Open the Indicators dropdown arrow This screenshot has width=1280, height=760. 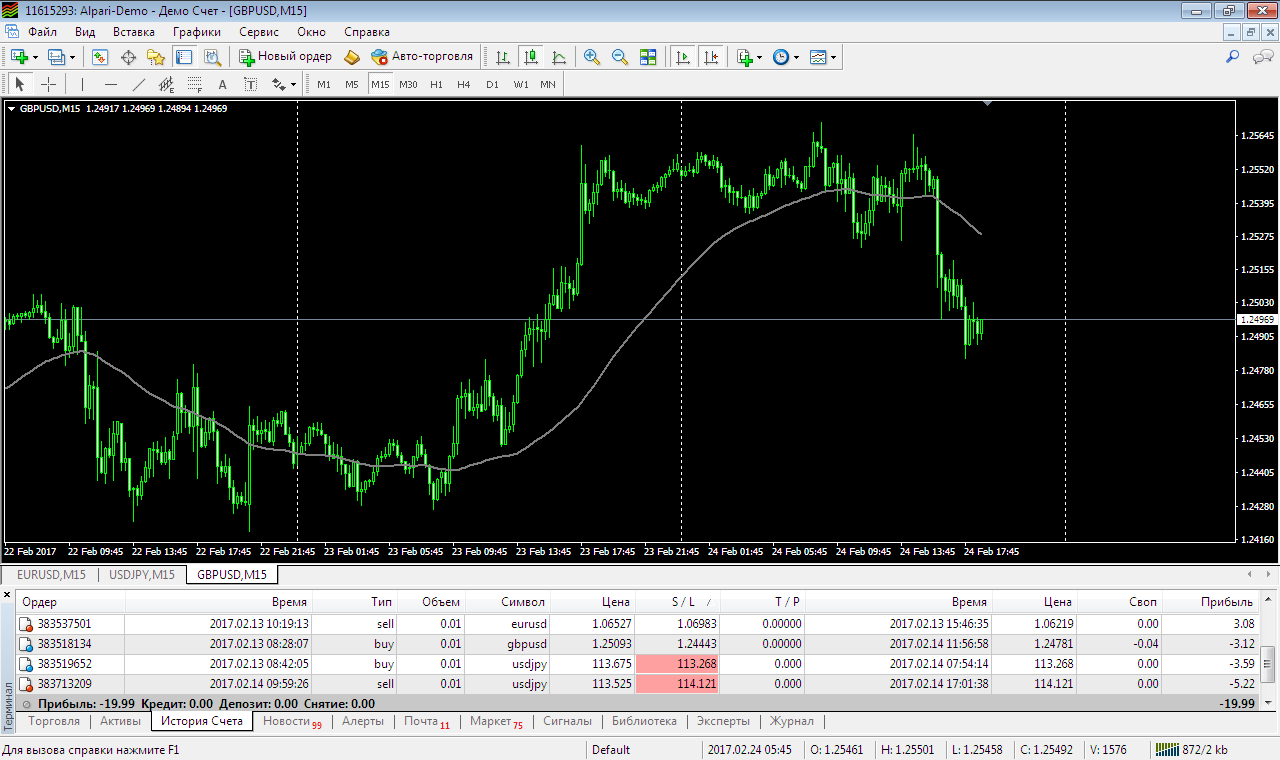761,57
